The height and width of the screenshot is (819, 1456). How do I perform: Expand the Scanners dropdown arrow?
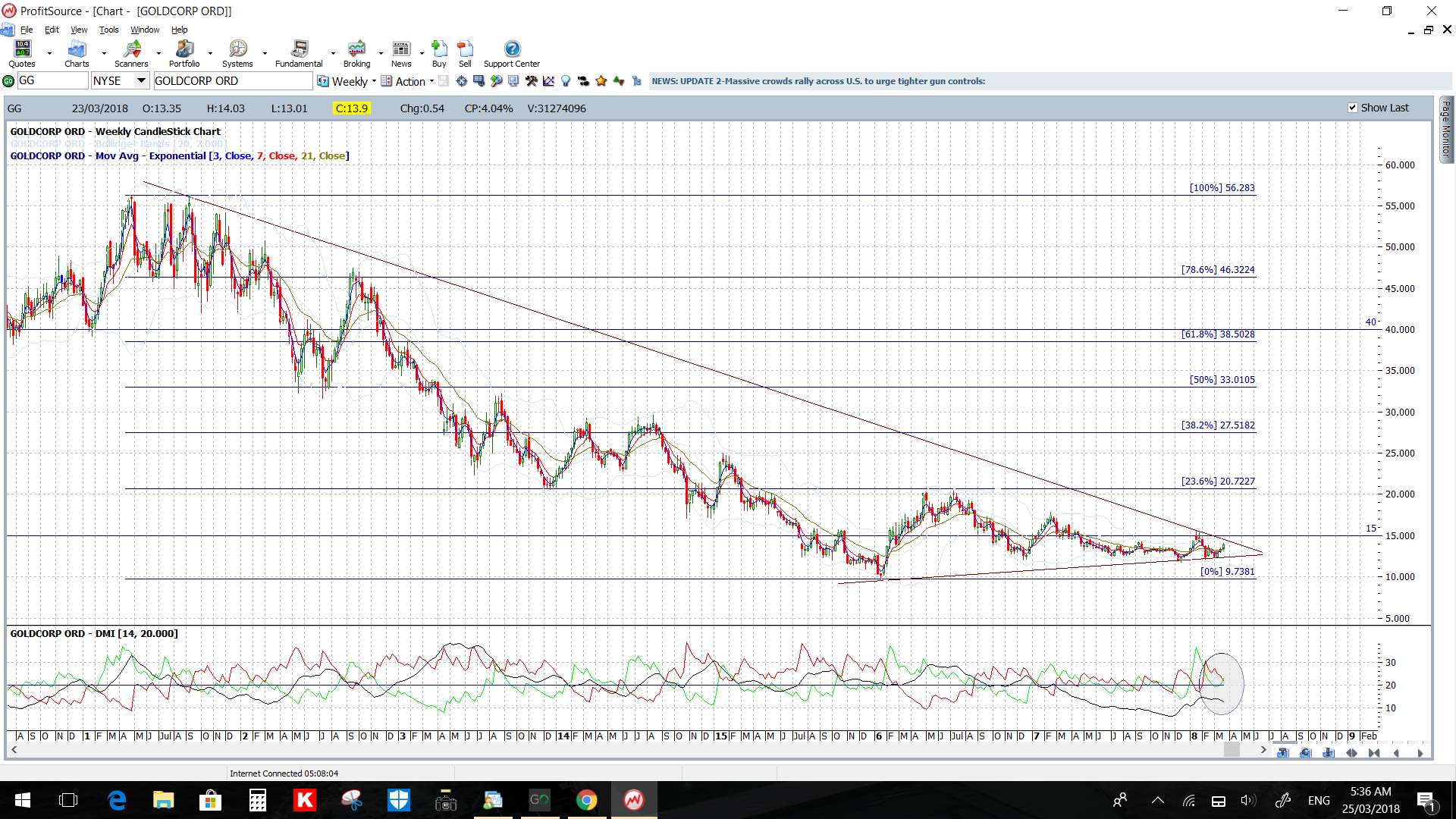[x=158, y=53]
